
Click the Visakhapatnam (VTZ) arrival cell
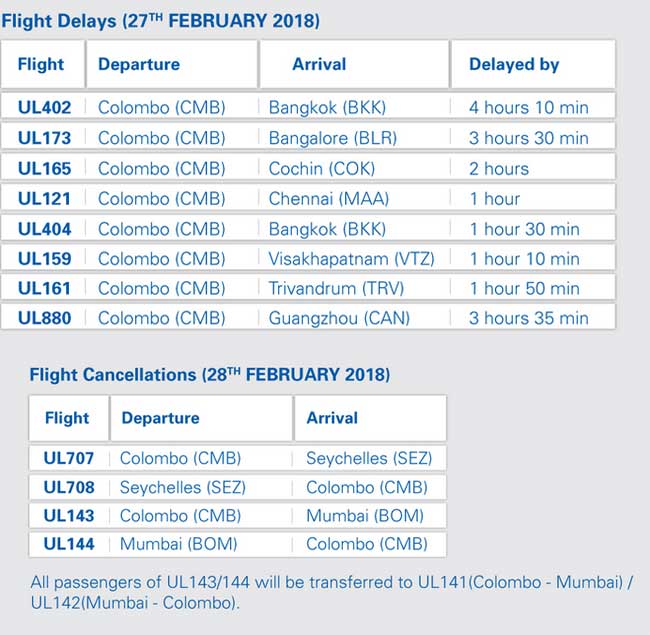tap(351, 258)
